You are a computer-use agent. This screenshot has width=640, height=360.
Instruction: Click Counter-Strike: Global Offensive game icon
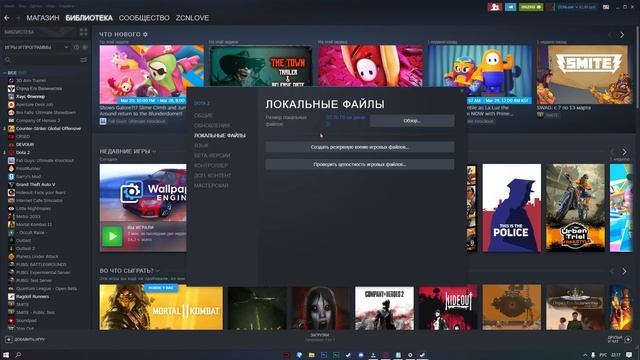coord(11,129)
